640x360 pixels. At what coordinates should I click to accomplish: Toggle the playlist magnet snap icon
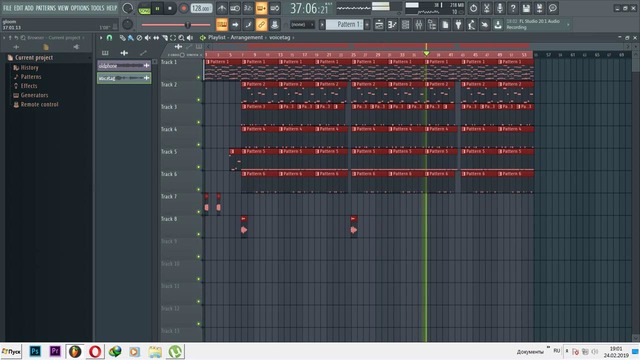coord(109,38)
